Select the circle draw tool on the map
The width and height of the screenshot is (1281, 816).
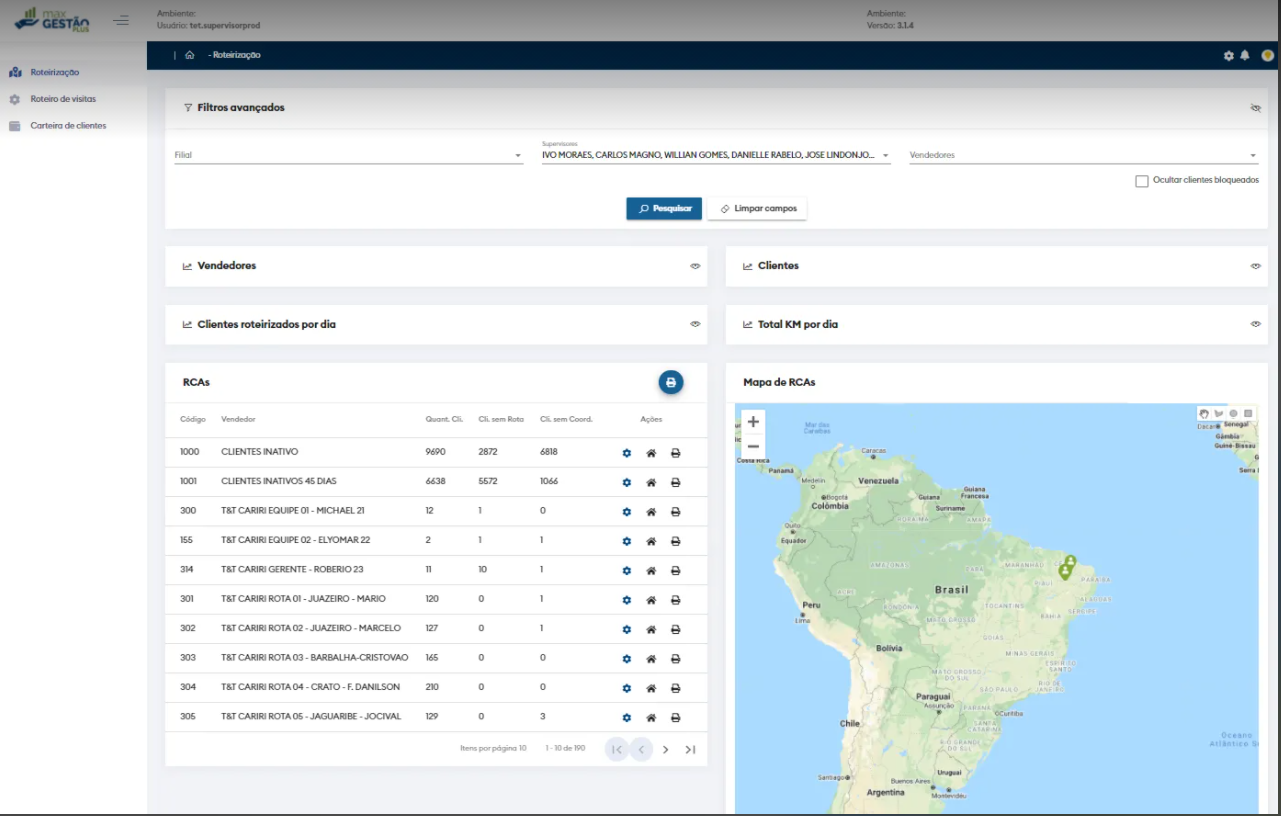(x=1233, y=413)
